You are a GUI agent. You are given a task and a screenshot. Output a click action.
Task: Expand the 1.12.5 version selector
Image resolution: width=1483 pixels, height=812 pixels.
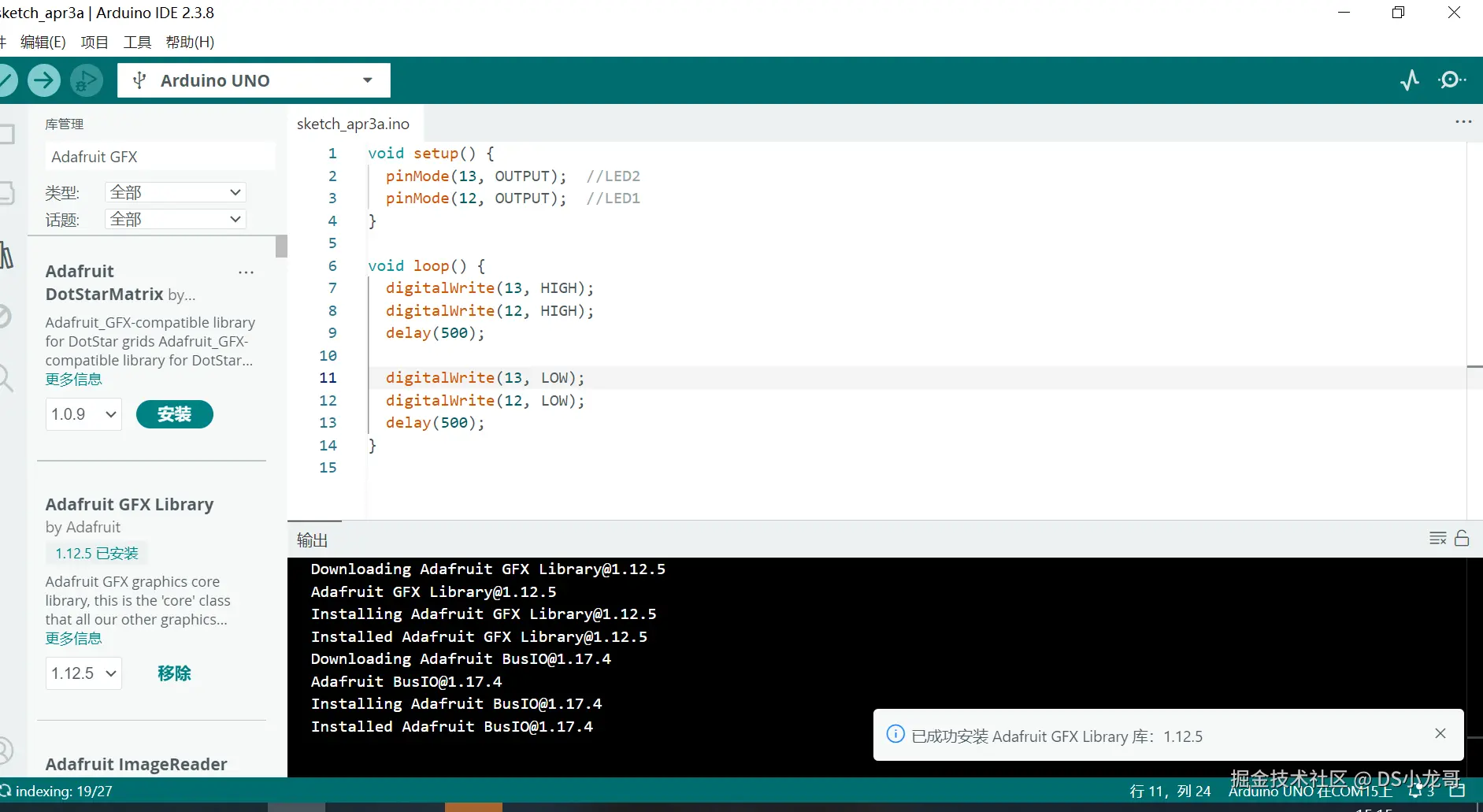(x=83, y=673)
